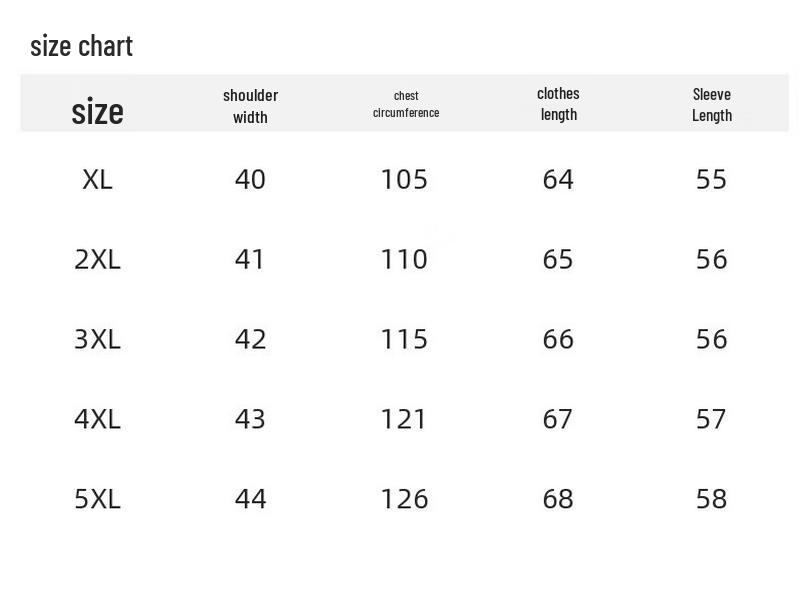Select sleeve length value 57 for 4XL
809x607 pixels.
point(711,419)
